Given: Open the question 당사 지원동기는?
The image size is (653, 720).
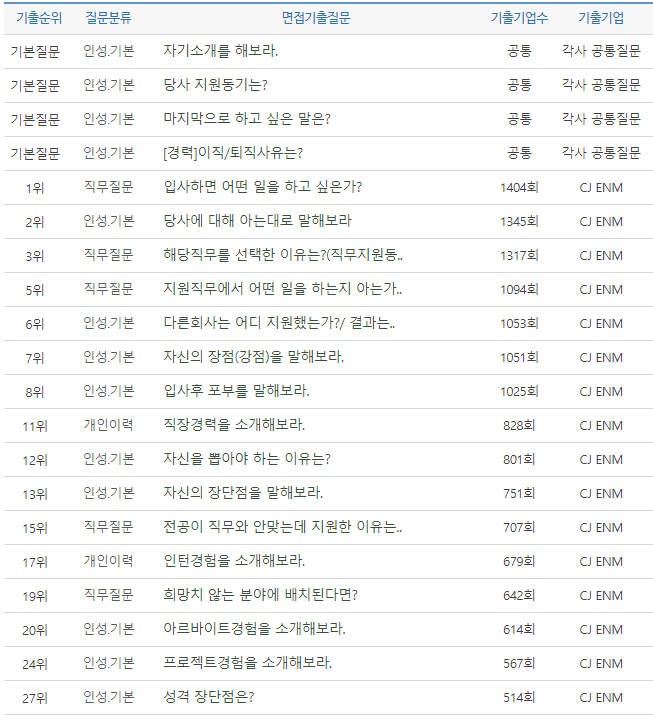Looking at the screenshot, I should pos(215,85).
